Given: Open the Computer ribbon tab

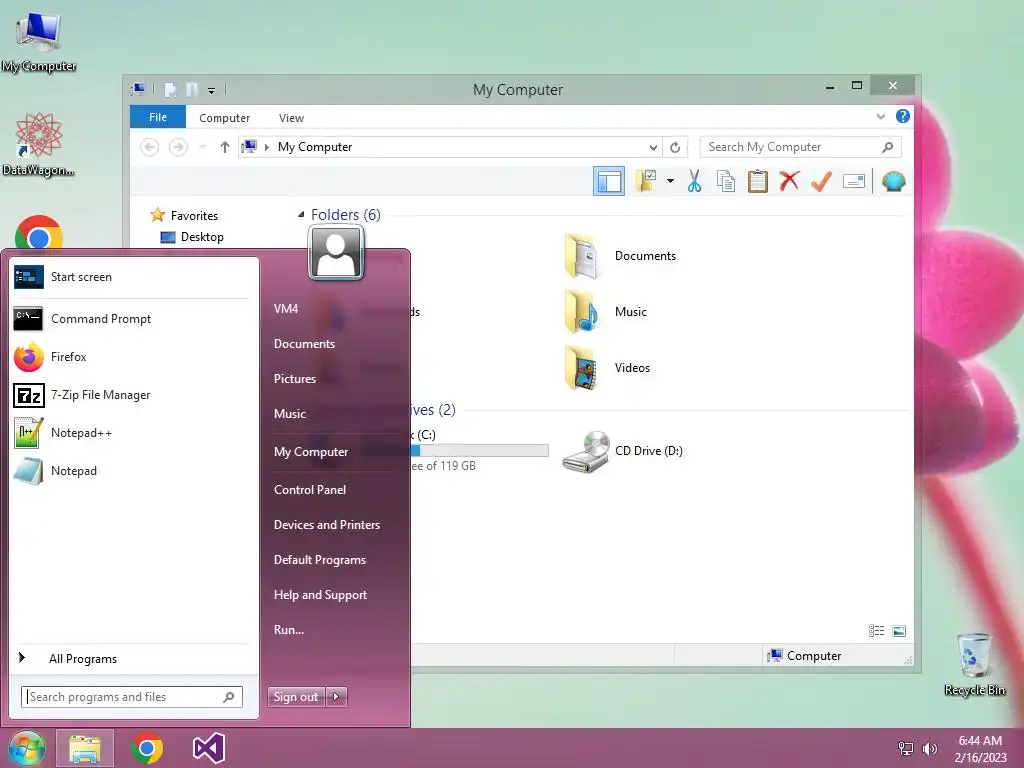Looking at the screenshot, I should click(x=225, y=118).
